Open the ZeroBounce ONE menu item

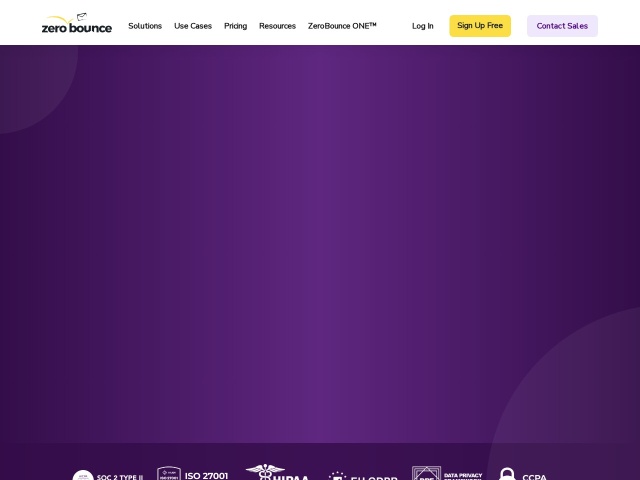tap(342, 26)
